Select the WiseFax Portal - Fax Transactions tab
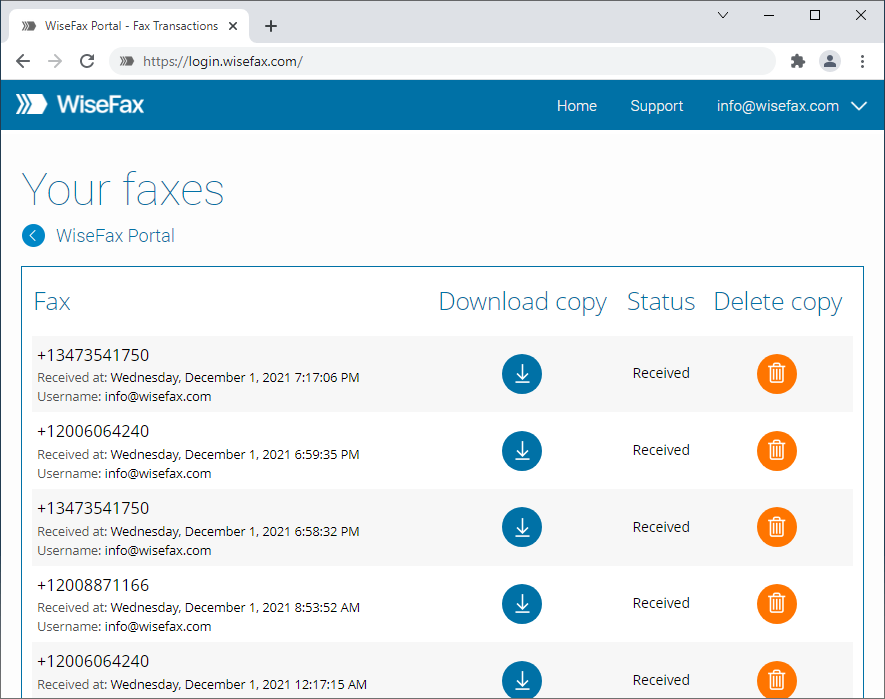Screen dimensions: 885x699 point(129,26)
